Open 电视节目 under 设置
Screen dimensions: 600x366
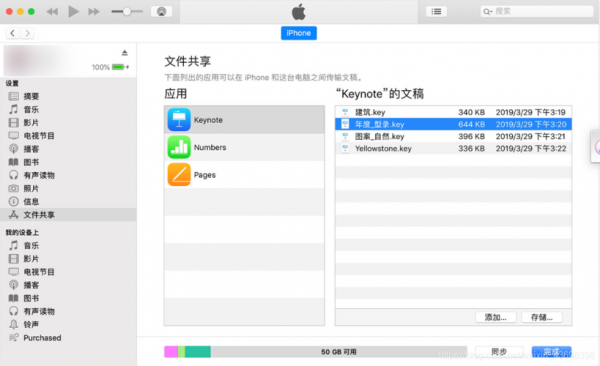68,136
